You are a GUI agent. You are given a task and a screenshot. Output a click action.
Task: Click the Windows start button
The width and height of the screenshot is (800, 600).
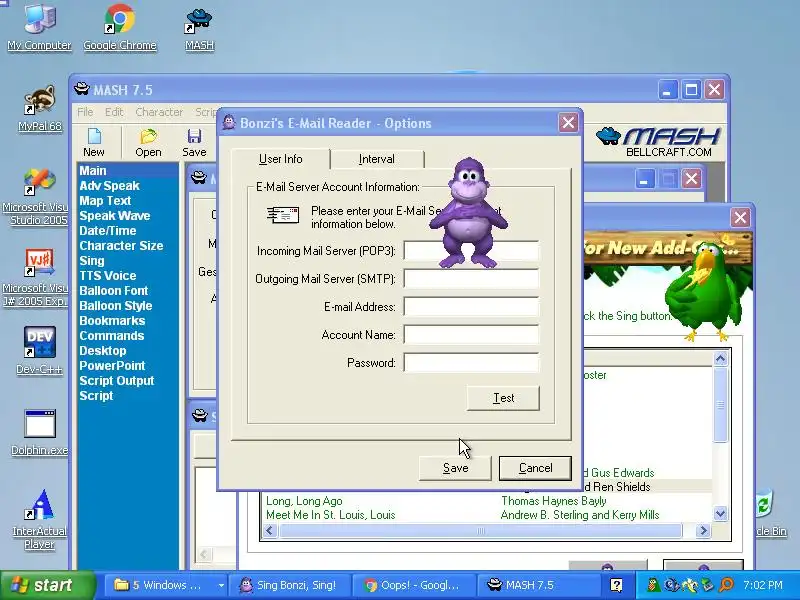coord(47,585)
